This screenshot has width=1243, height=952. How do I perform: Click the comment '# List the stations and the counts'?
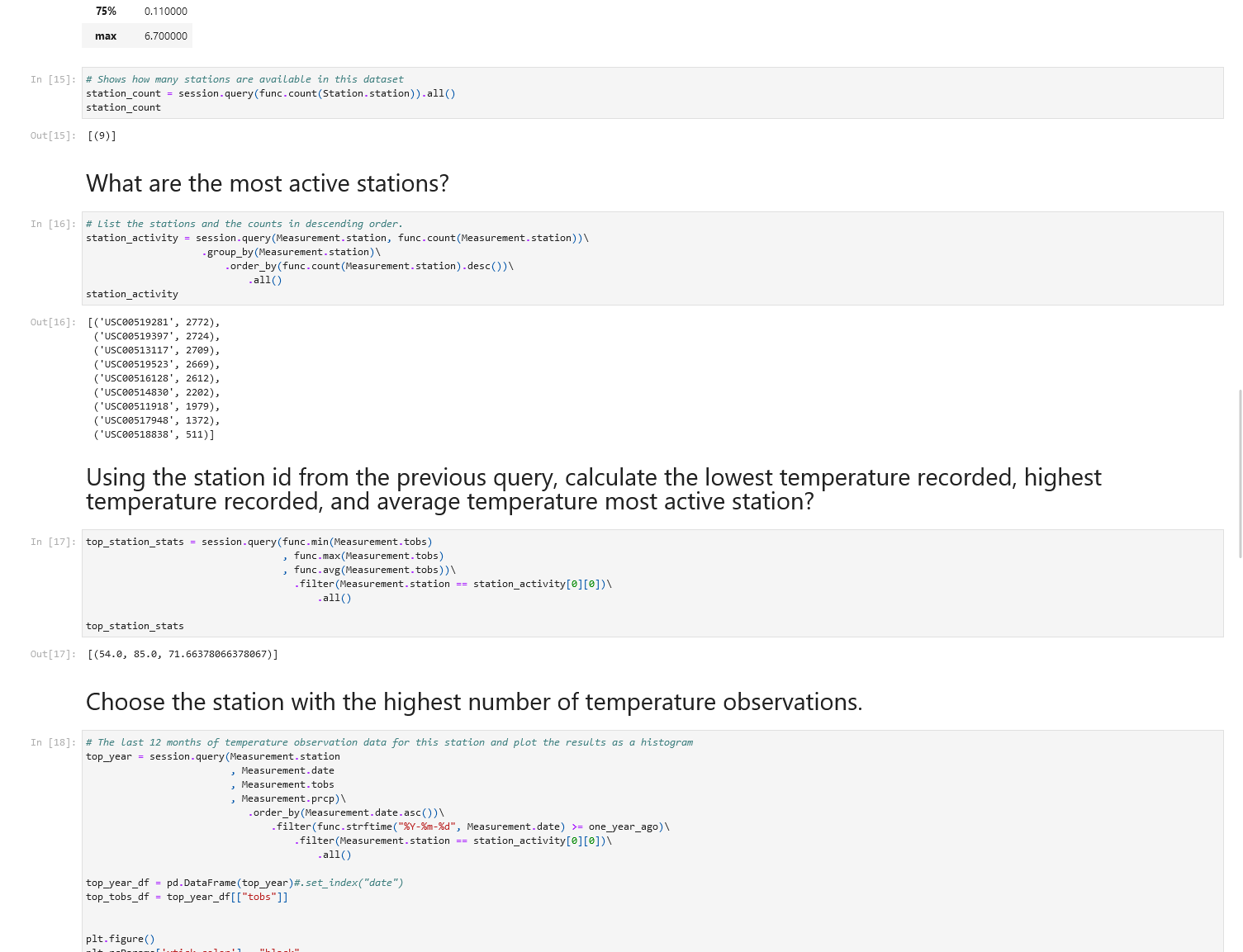244,224
